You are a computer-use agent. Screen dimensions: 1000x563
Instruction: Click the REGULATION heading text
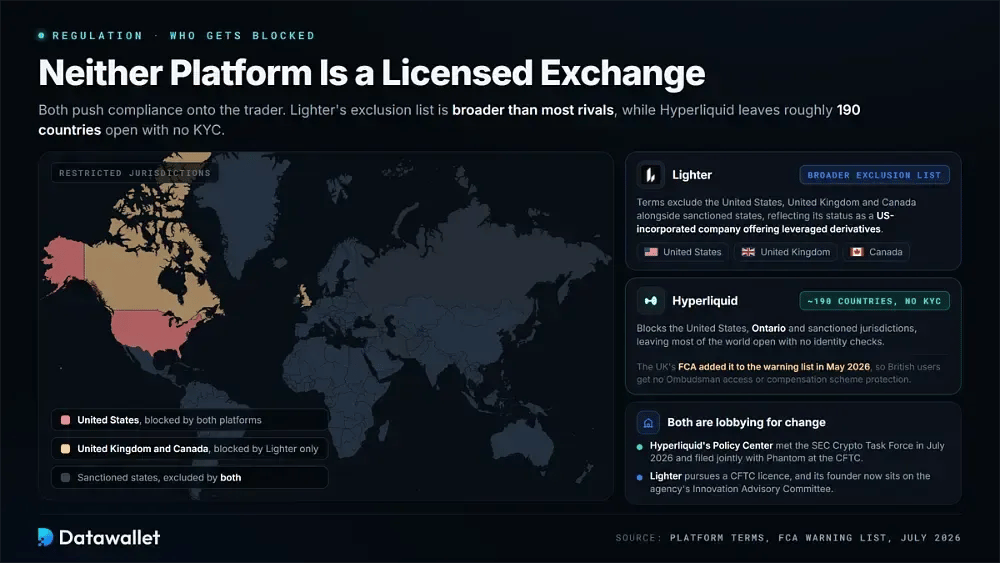point(98,36)
